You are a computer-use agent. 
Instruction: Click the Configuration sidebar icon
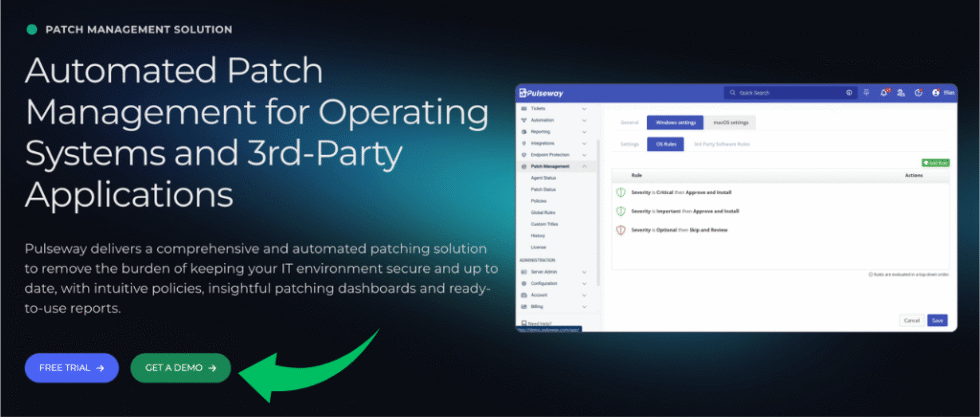pos(524,283)
